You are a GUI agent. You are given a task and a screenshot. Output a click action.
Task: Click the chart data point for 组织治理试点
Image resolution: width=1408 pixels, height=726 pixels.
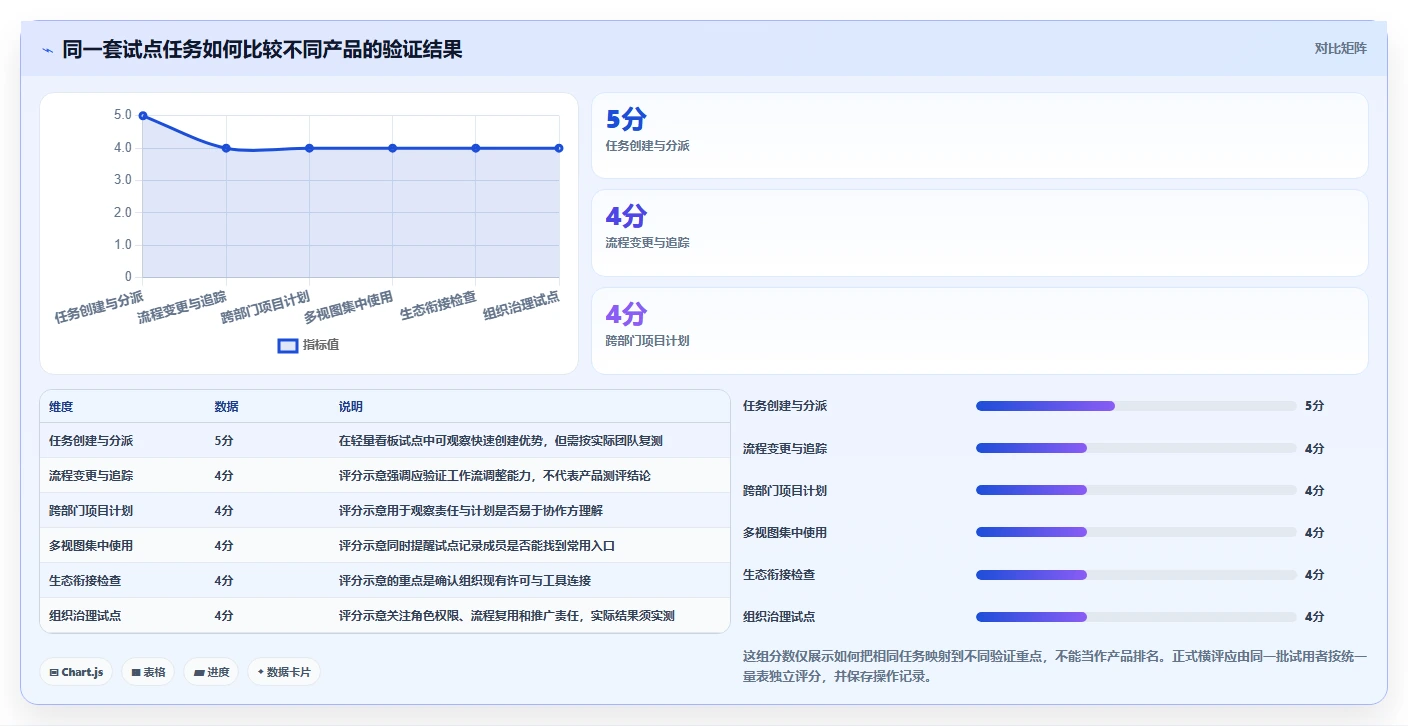click(x=559, y=148)
